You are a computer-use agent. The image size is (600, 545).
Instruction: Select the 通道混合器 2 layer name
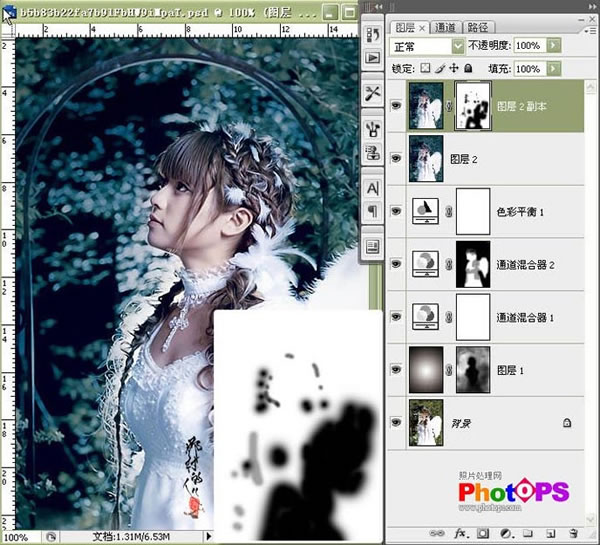pyautogui.click(x=525, y=264)
